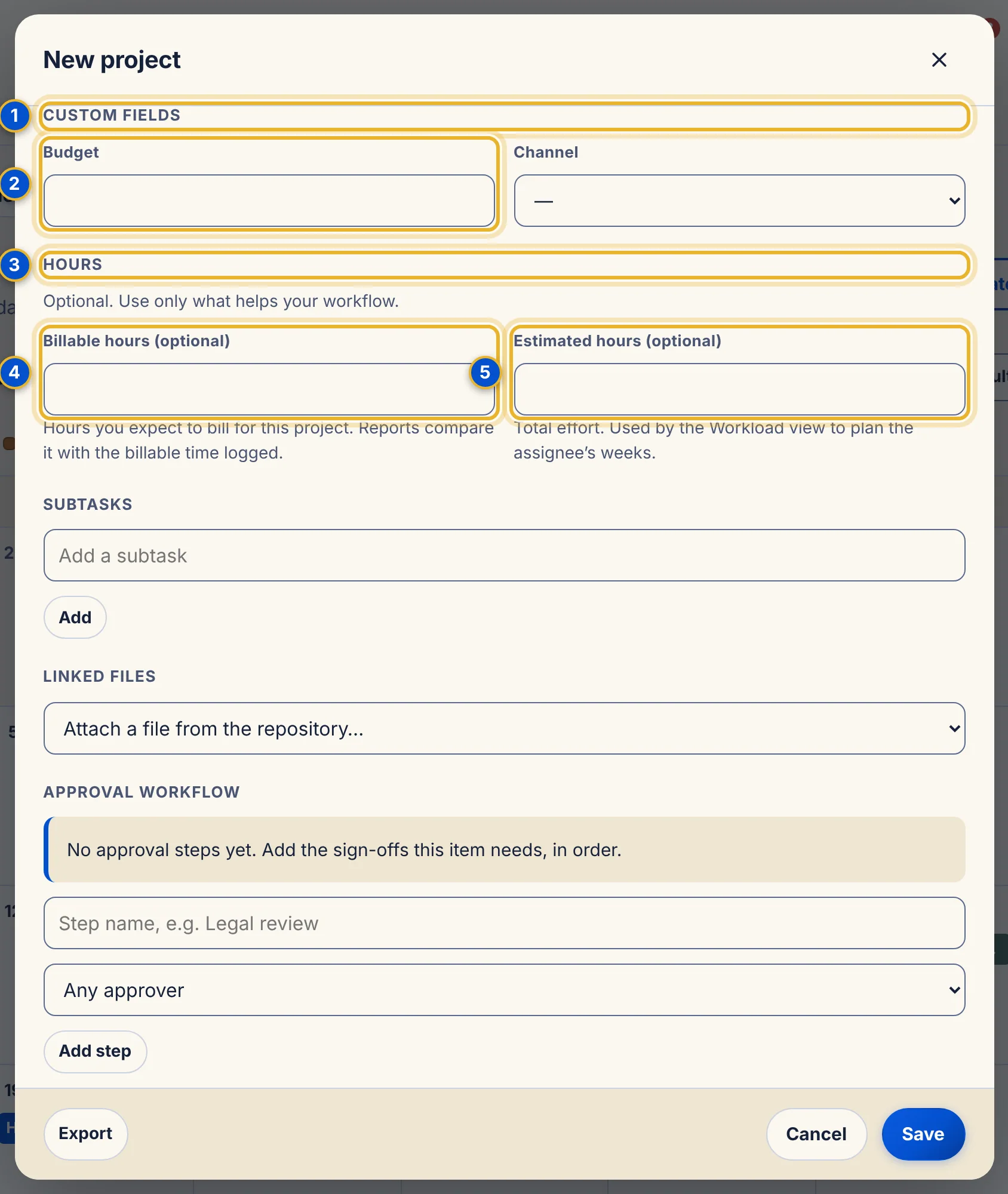Open Attach a file from repository dropdown
This screenshot has height=1194, width=1008.
pos(504,728)
